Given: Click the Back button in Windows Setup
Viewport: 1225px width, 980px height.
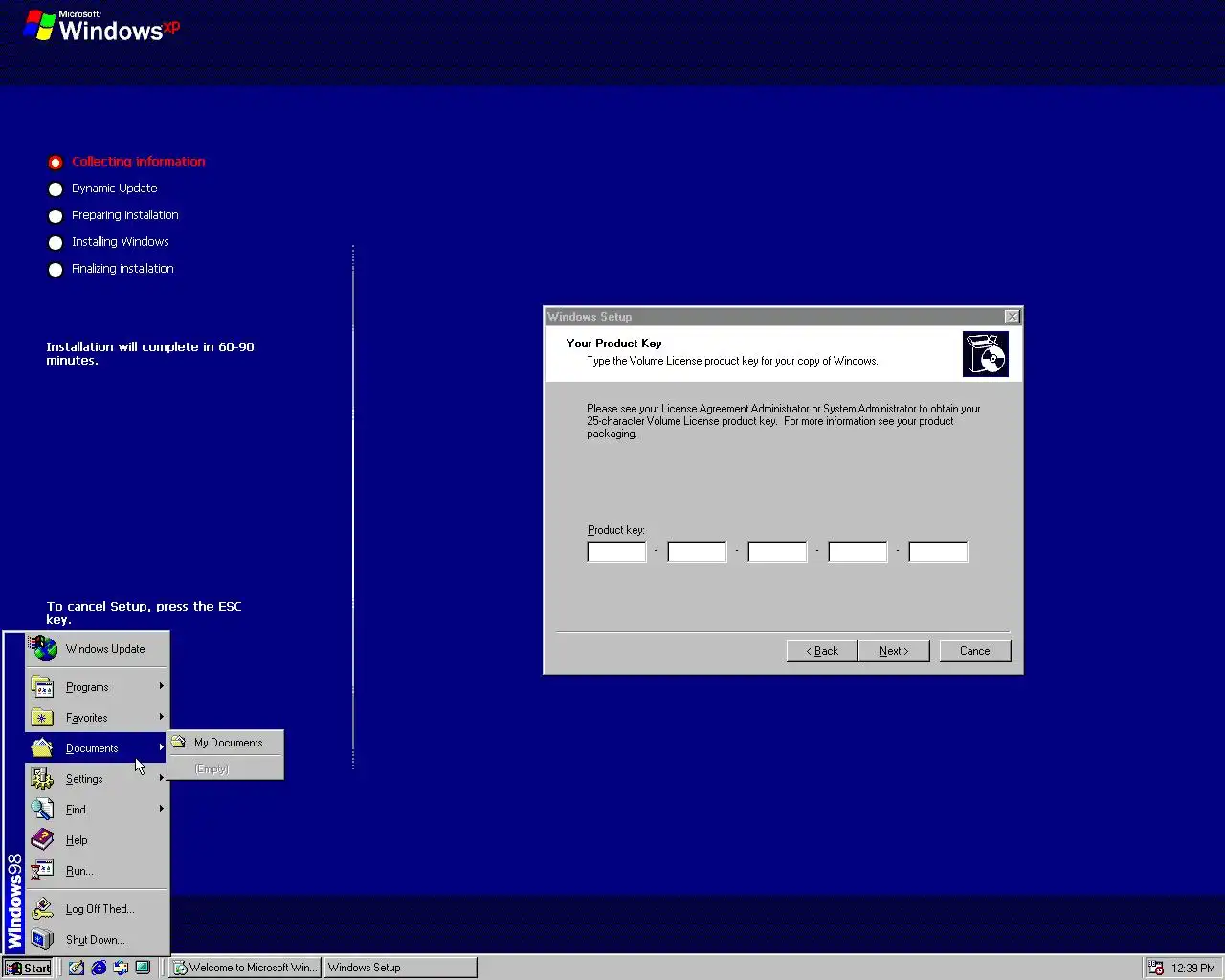Looking at the screenshot, I should coord(822,651).
